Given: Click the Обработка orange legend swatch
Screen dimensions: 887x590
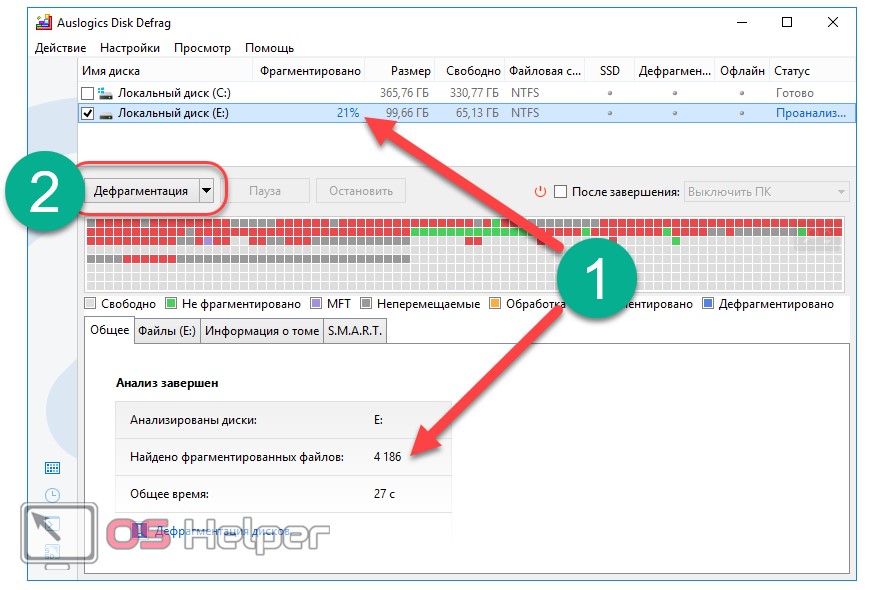Looking at the screenshot, I should pos(495,304).
